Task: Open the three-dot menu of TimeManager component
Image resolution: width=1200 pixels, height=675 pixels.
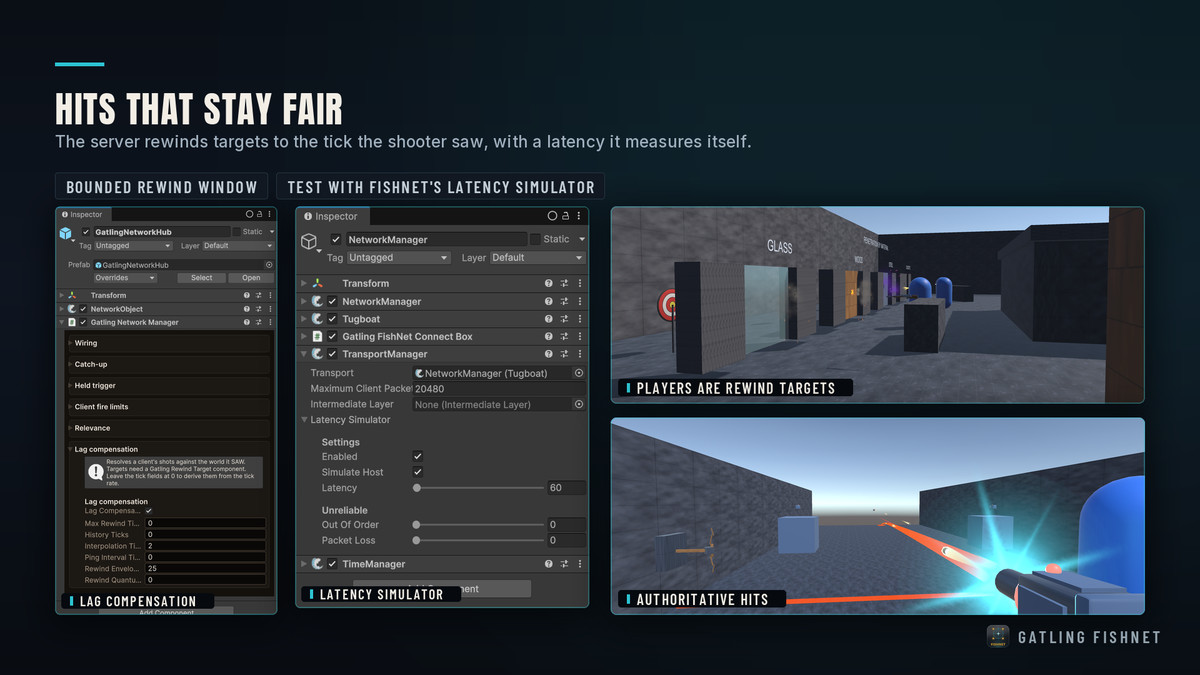Action: pos(579,564)
